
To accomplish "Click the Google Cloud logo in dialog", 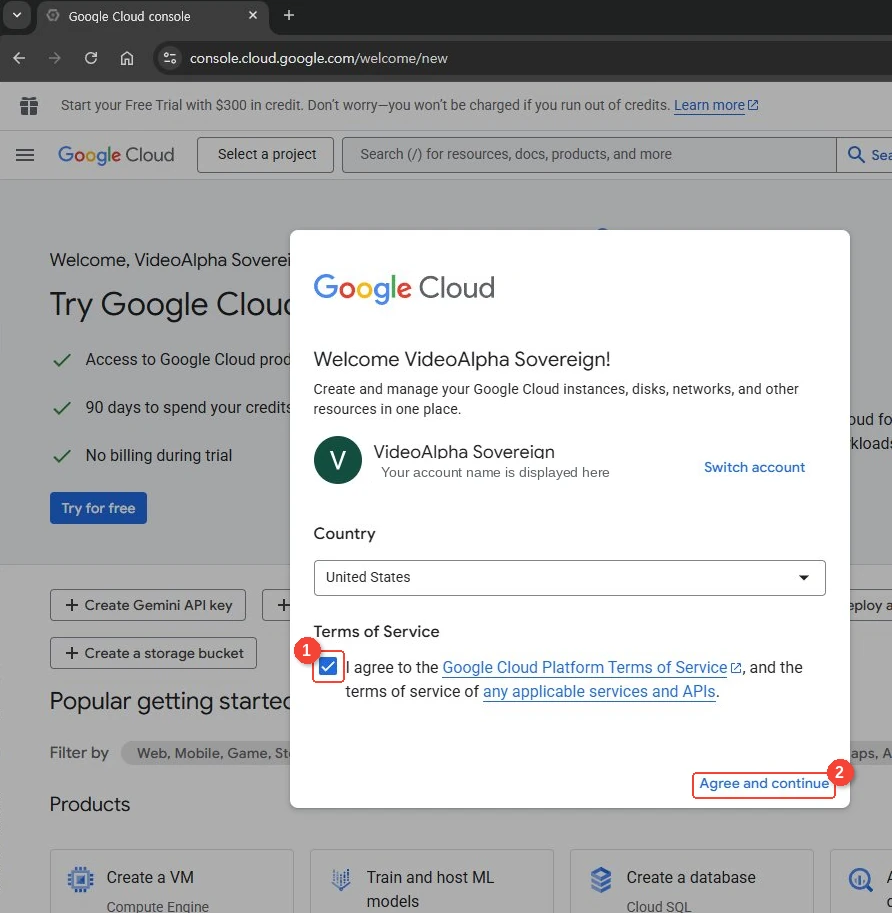I will pos(404,289).
